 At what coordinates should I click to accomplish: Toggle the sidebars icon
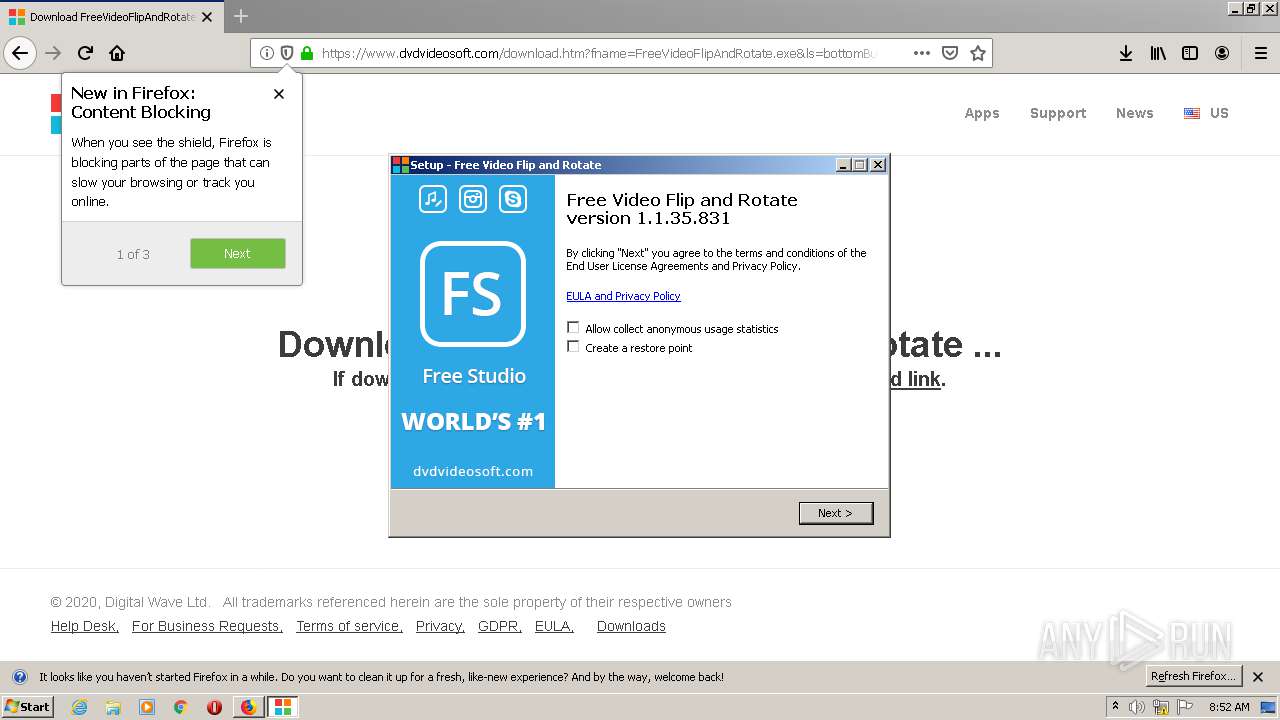1190,53
